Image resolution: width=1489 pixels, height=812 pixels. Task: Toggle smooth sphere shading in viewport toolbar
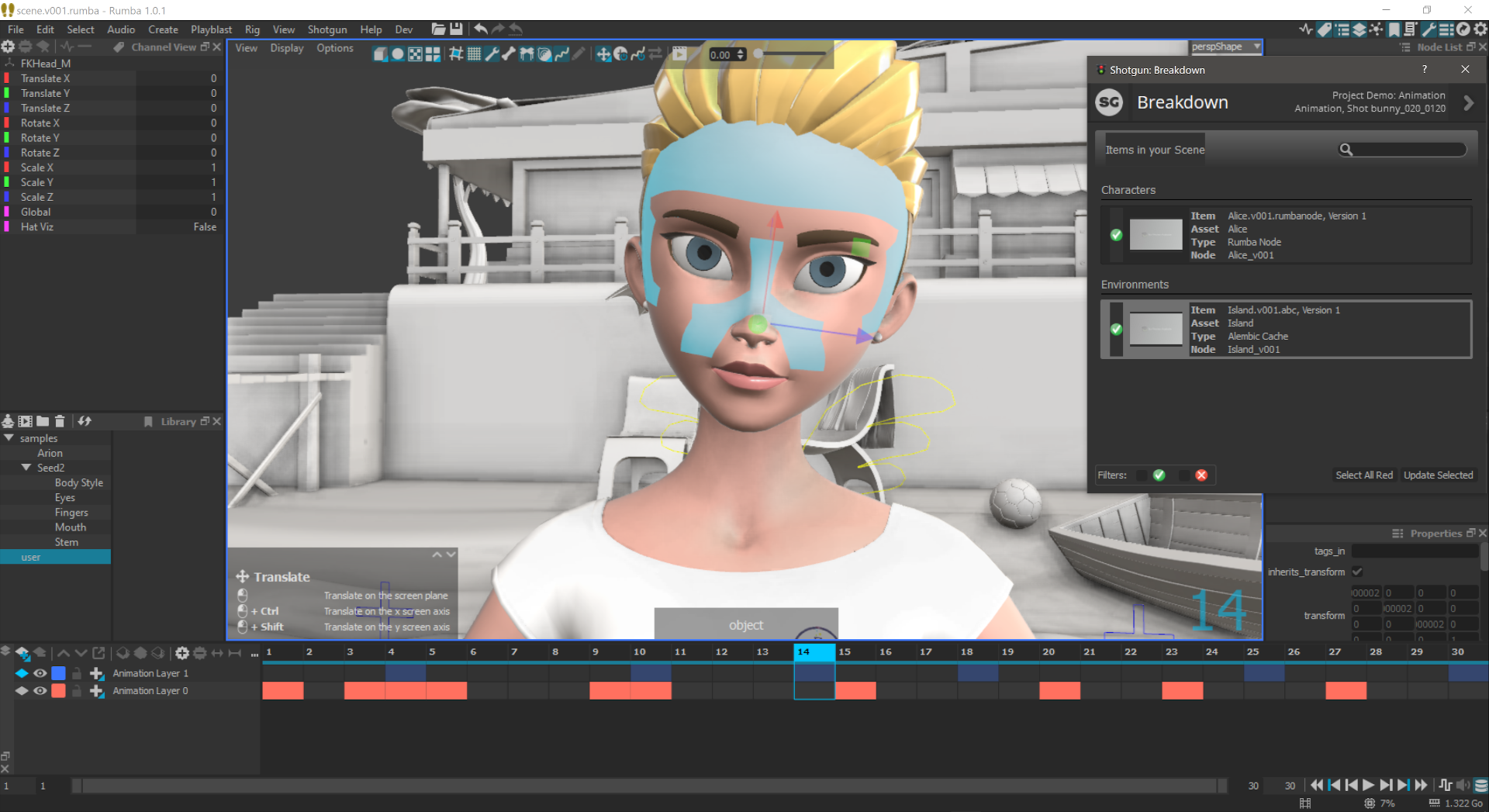click(398, 54)
